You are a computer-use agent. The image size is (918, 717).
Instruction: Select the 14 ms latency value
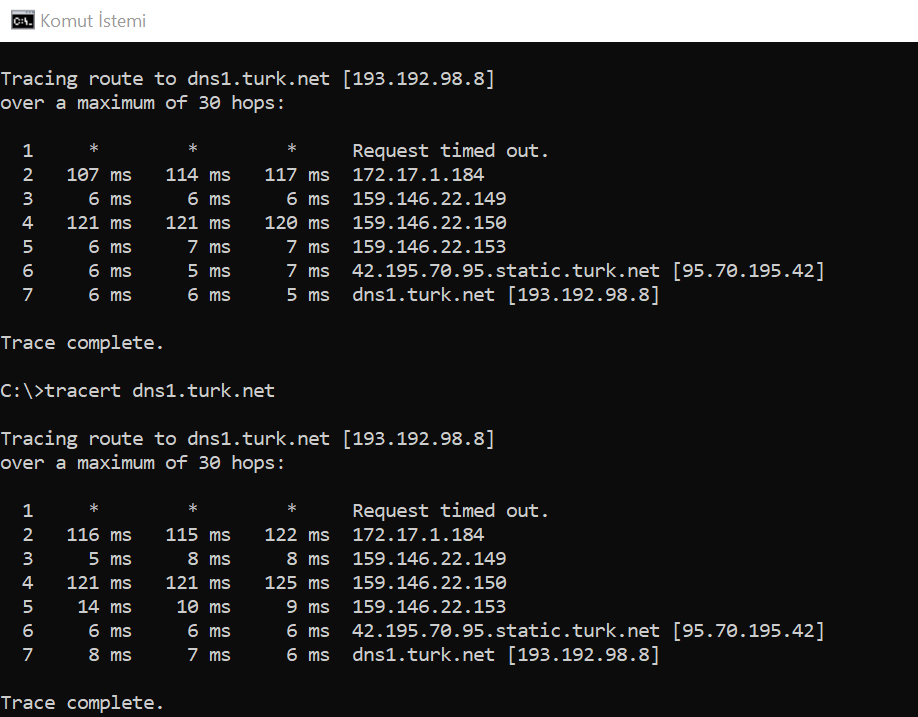[104, 606]
